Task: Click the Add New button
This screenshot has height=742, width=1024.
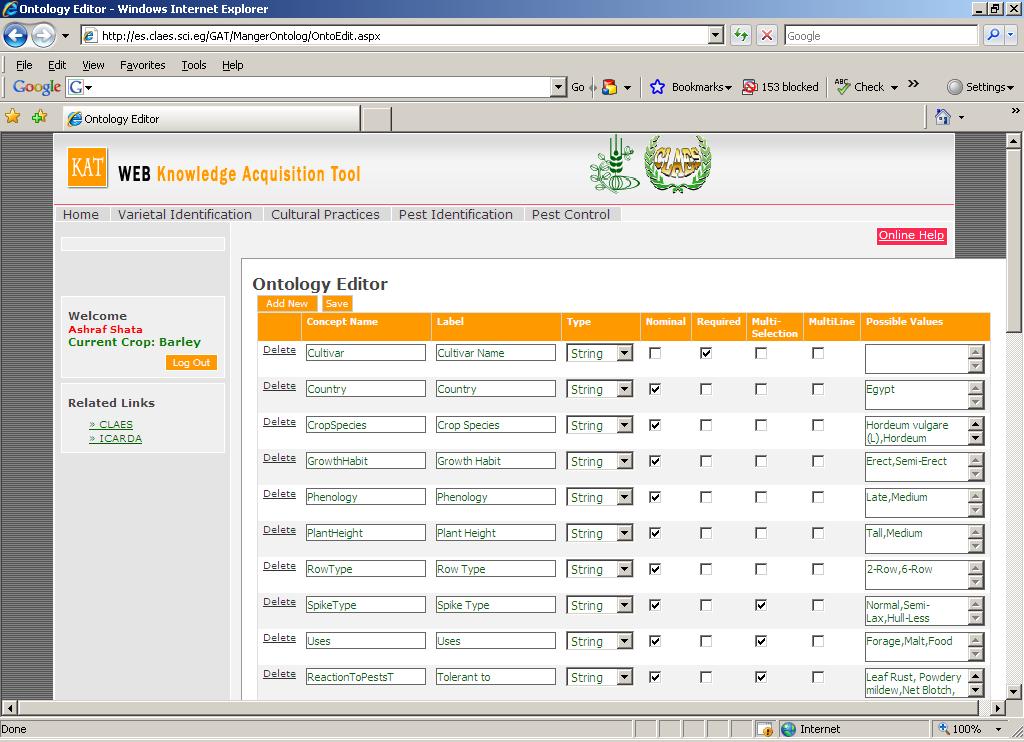Action: (x=287, y=303)
